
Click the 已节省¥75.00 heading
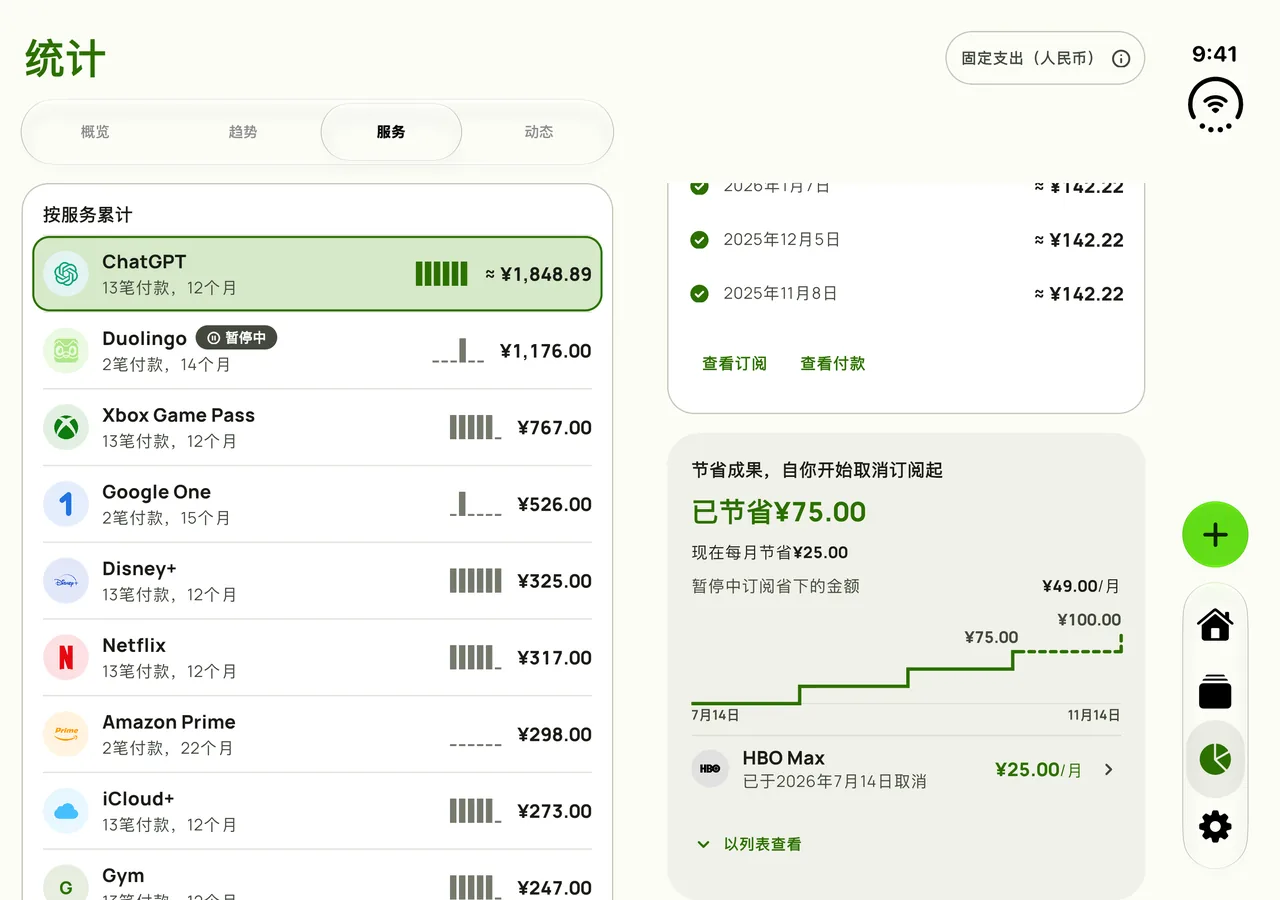(x=779, y=512)
